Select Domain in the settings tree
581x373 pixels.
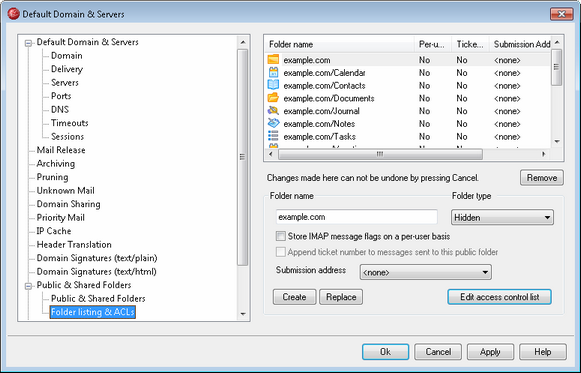point(67,56)
